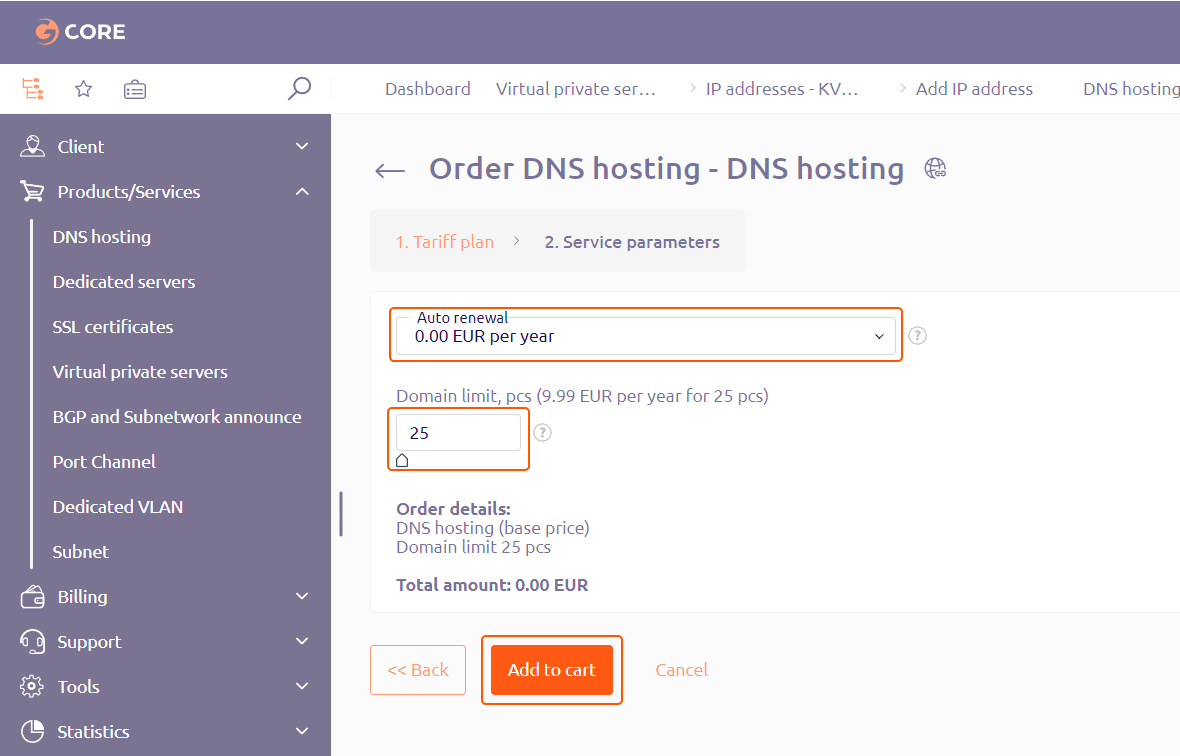
Task: Open search with the magnifier icon
Action: click(300, 89)
